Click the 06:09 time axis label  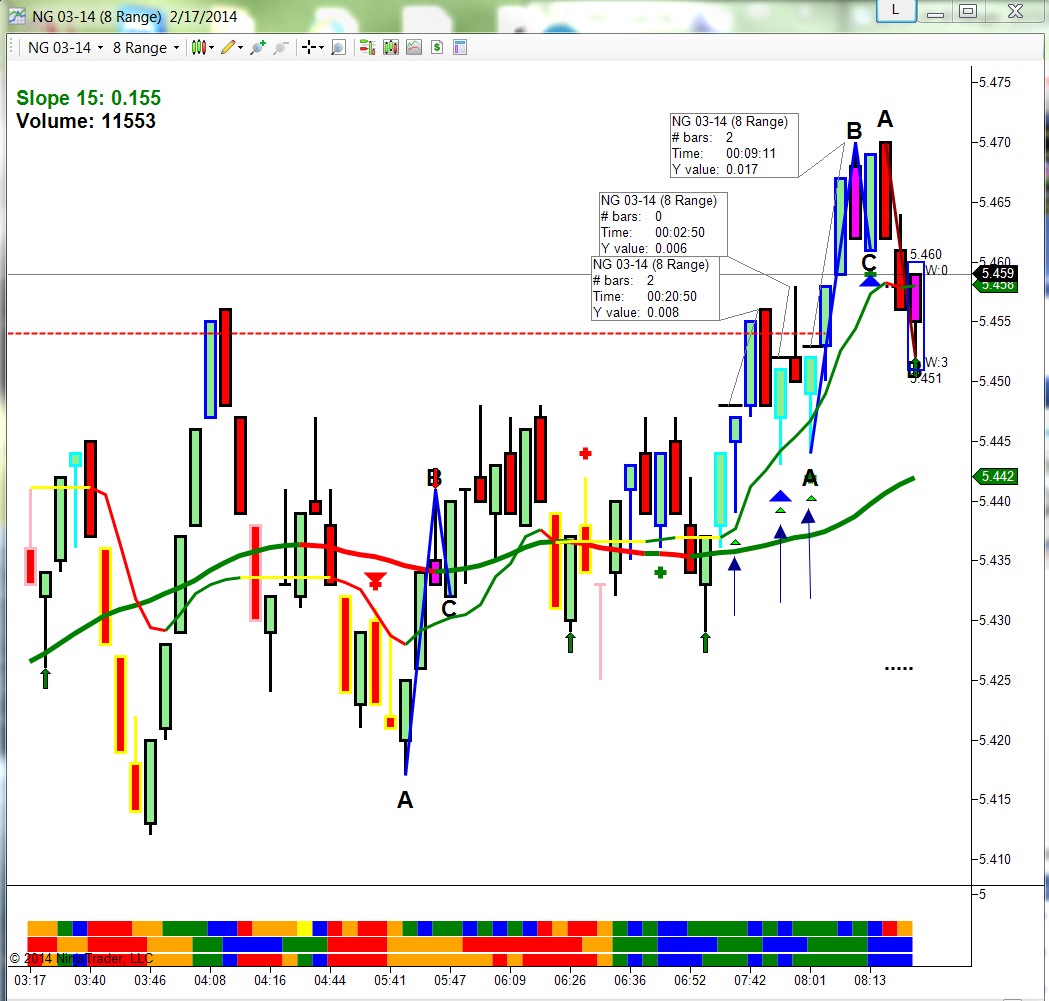510,980
